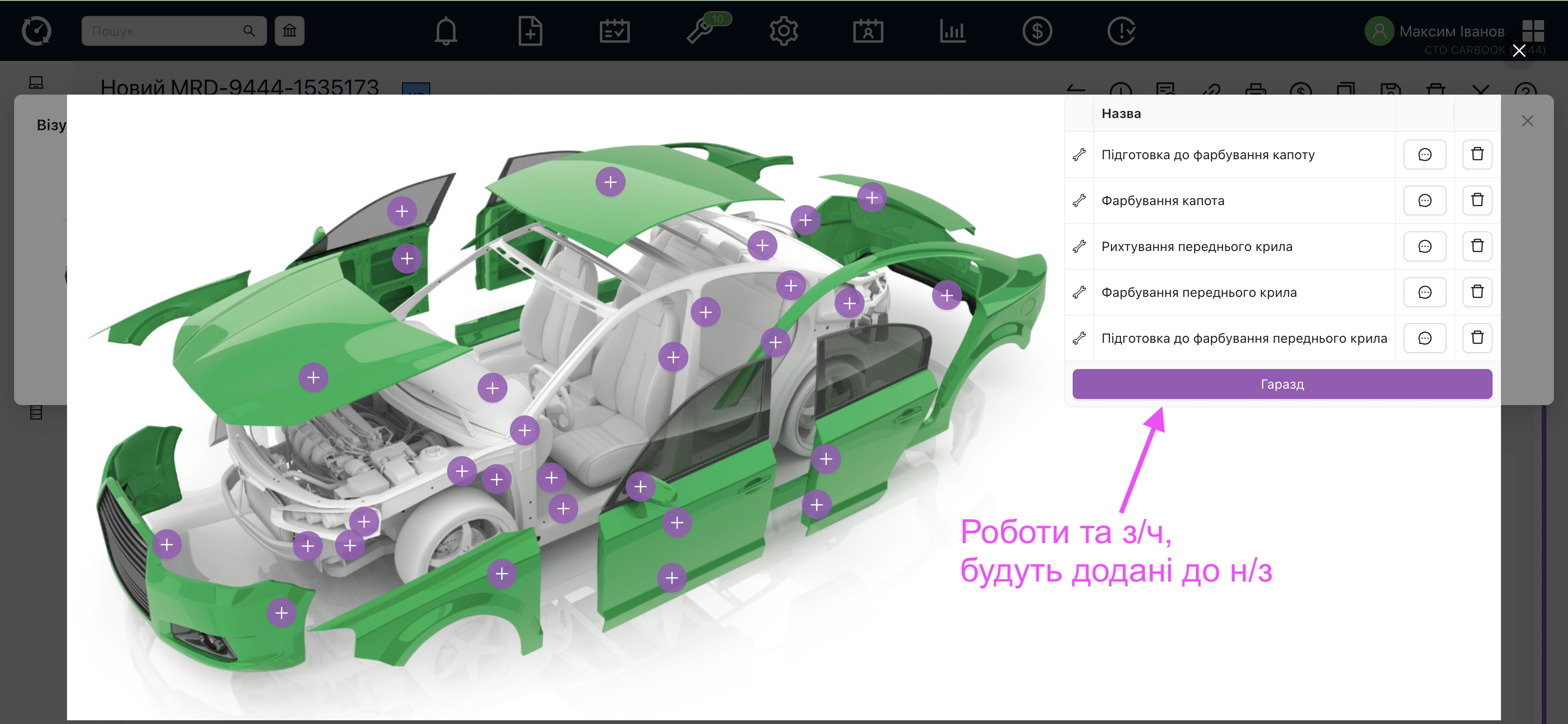
Task: Open comment for 'Рихтування переднього крила'
Action: click(x=1424, y=246)
